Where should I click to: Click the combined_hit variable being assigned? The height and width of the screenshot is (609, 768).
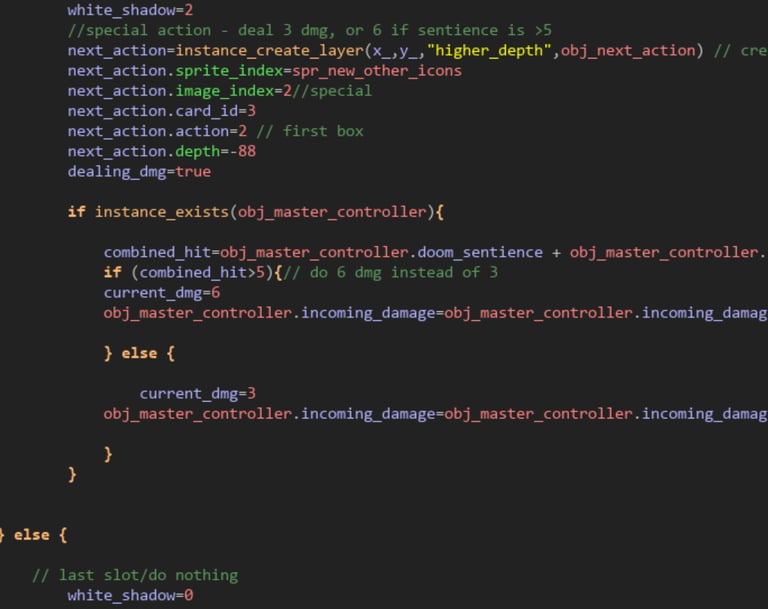[x=157, y=252]
